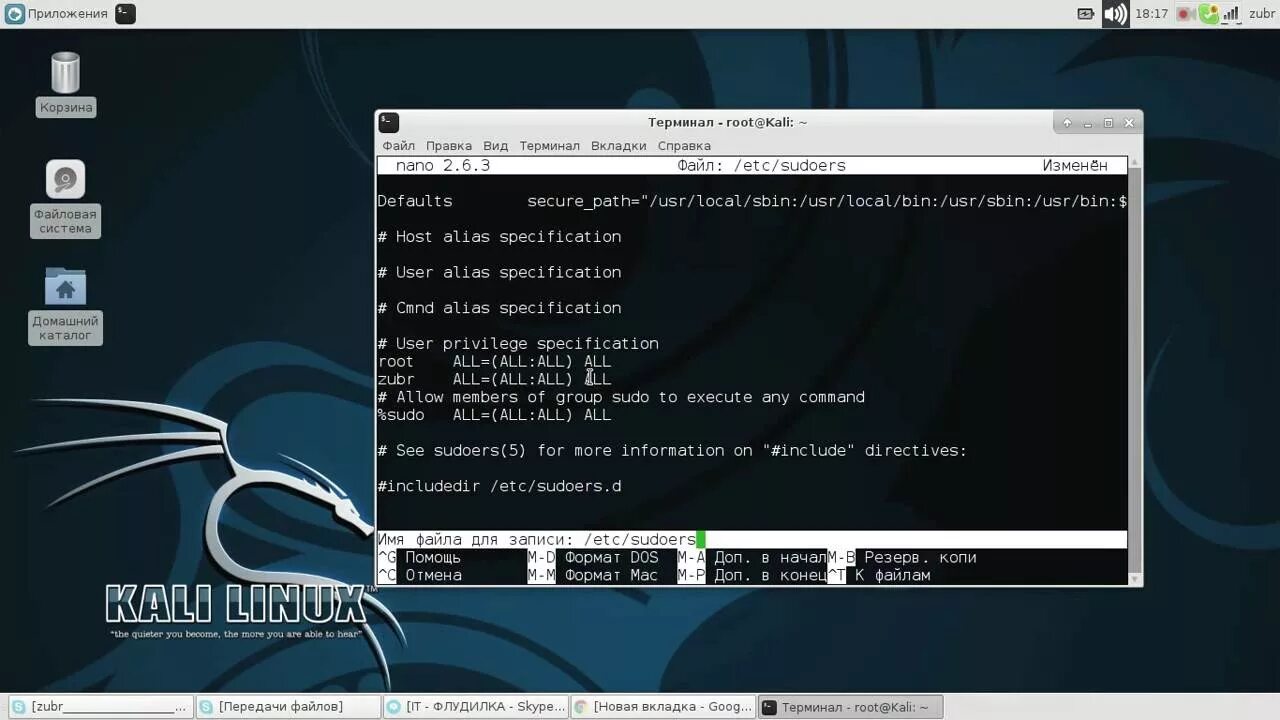The height and width of the screenshot is (720, 1280).
Task: Open the Правка menu
Action: (x=449, y=146)
